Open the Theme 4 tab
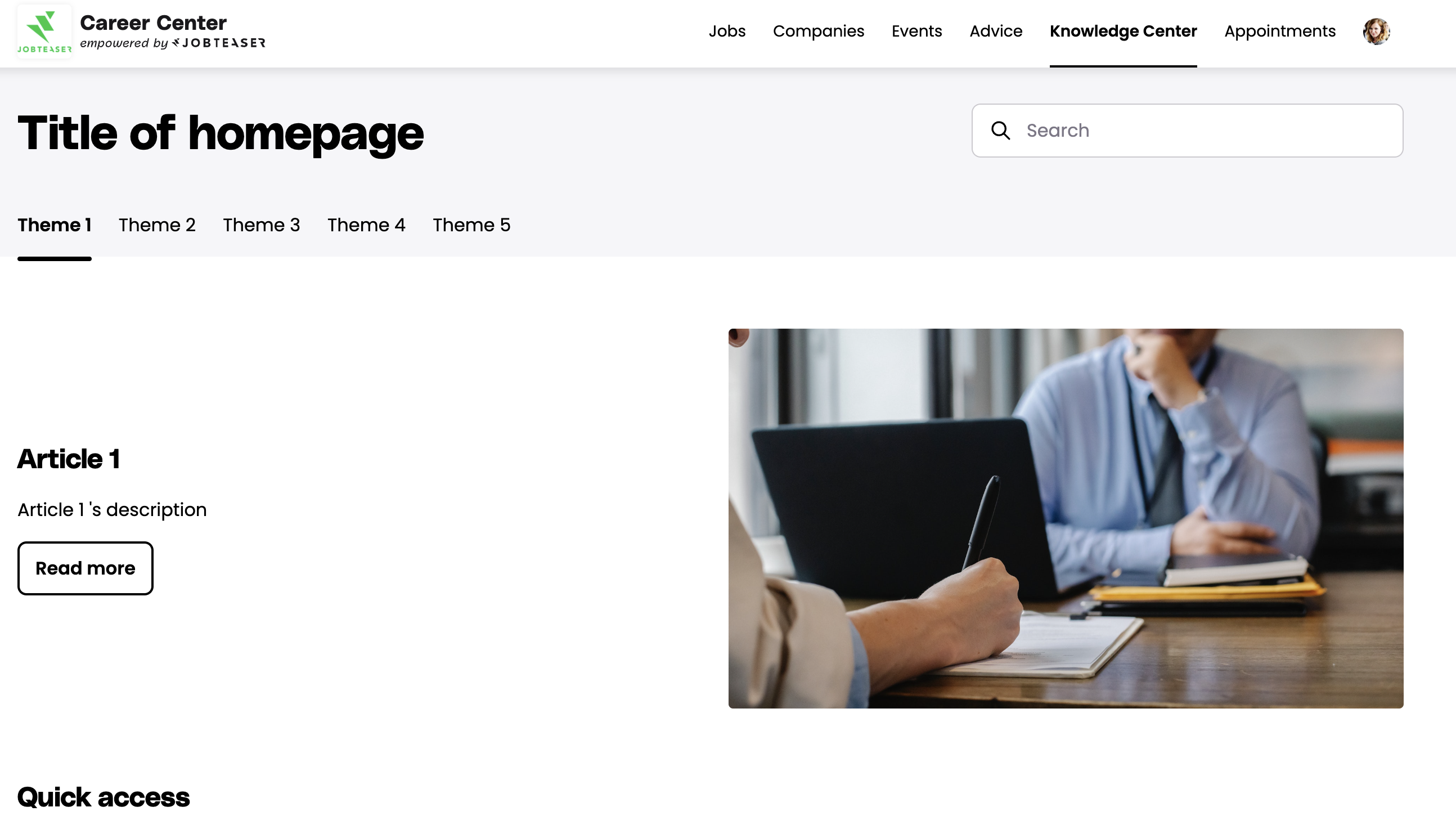The image size is (1456, 825). [x=366, y=225]
